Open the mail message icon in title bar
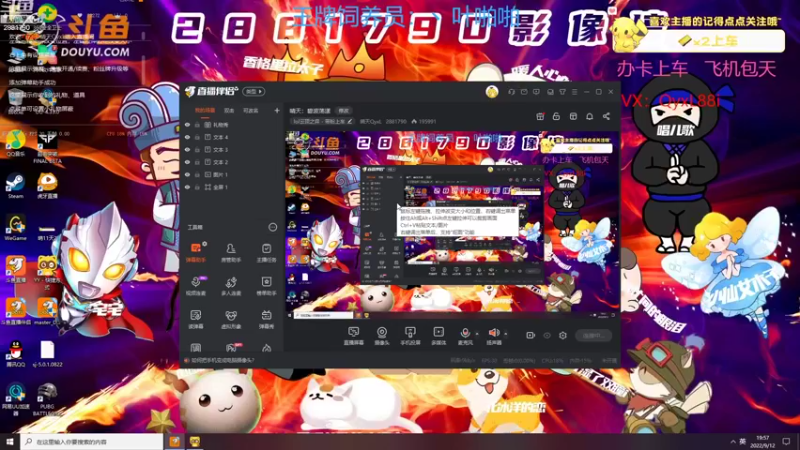 tap(524, 92)
